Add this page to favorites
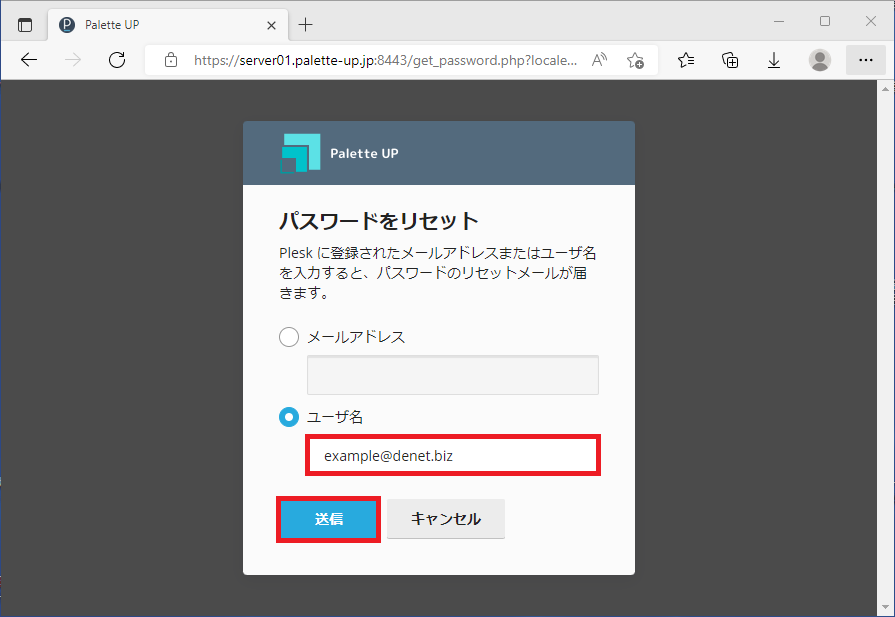 pyautogui.click(x=635, y=60)
